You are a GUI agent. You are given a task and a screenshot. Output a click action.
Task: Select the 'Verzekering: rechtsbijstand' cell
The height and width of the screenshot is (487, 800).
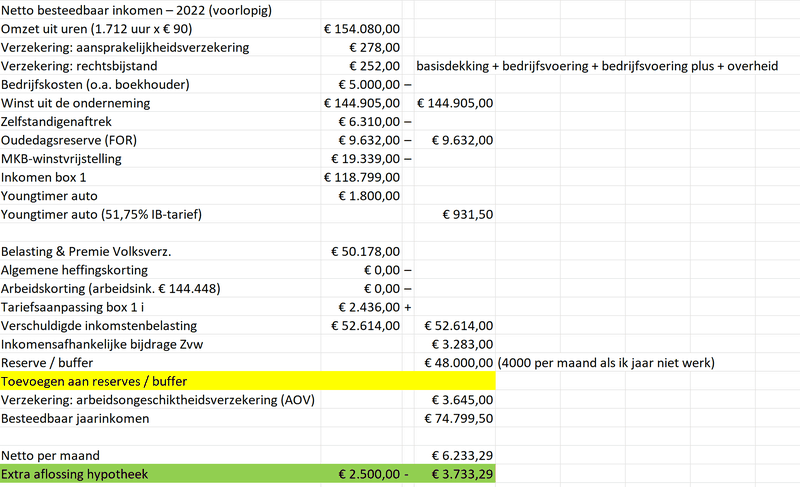coord(79,66)
